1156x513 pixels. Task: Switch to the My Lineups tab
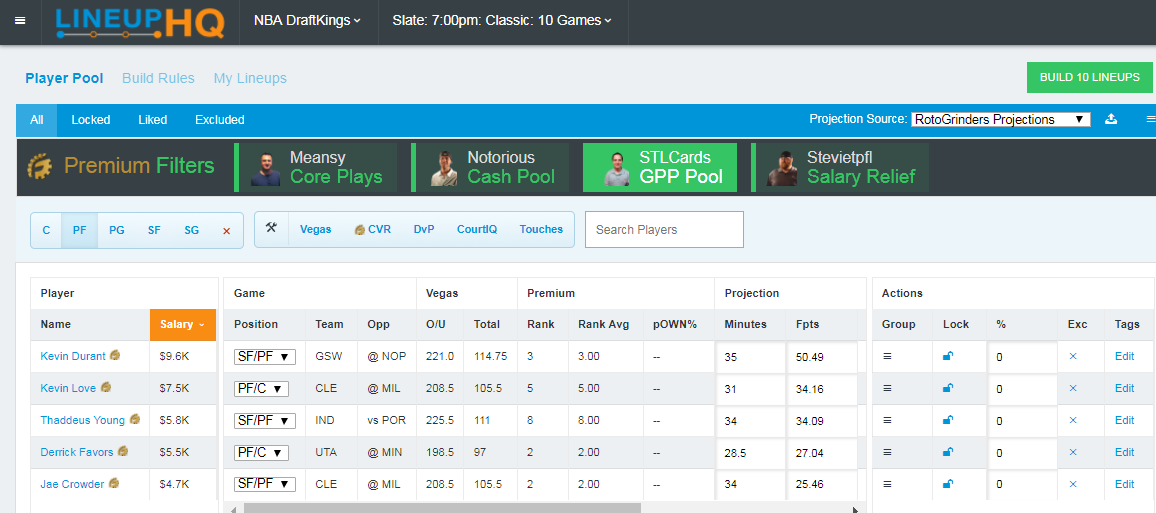(x=250, y=78)
